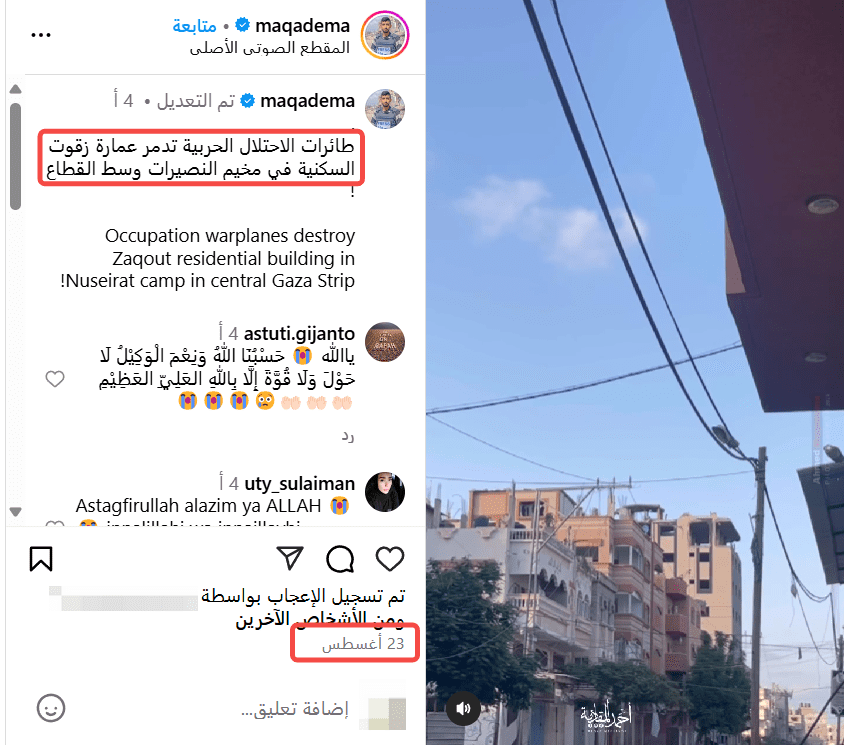
Task: Save the post with bookmark icon
Action: pos(41,559)
